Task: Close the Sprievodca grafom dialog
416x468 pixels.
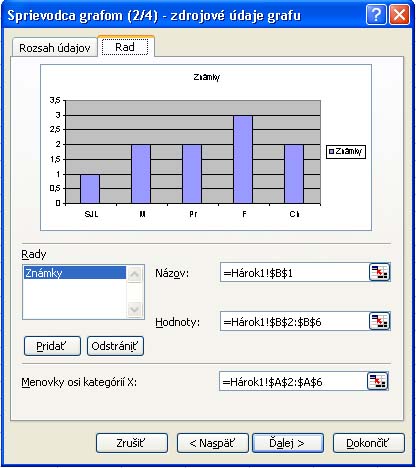Action: [x=399, y=15]
